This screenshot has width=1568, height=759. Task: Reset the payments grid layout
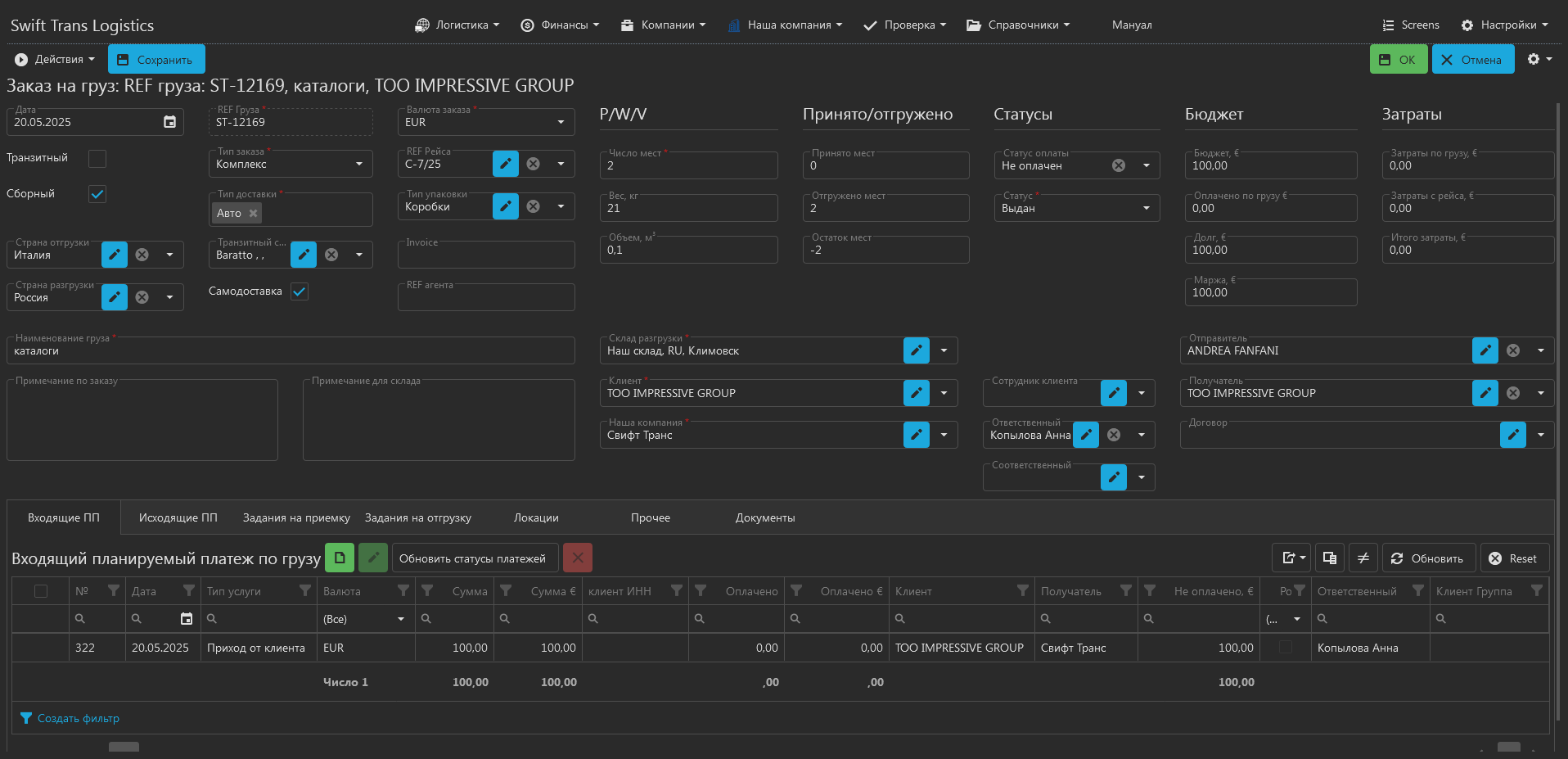tap(1514, 558)
